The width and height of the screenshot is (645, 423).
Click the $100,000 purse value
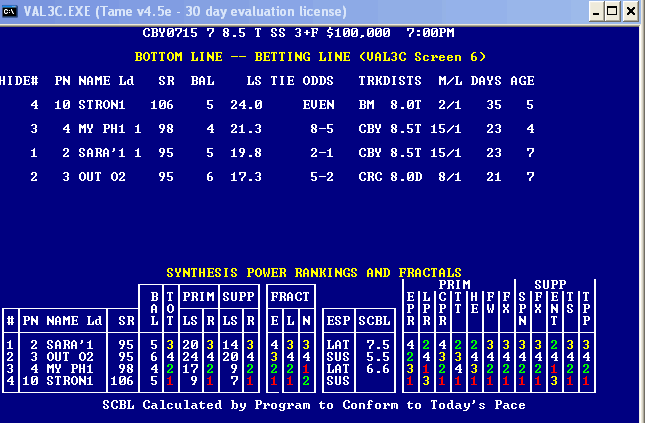tap(358, 33)
